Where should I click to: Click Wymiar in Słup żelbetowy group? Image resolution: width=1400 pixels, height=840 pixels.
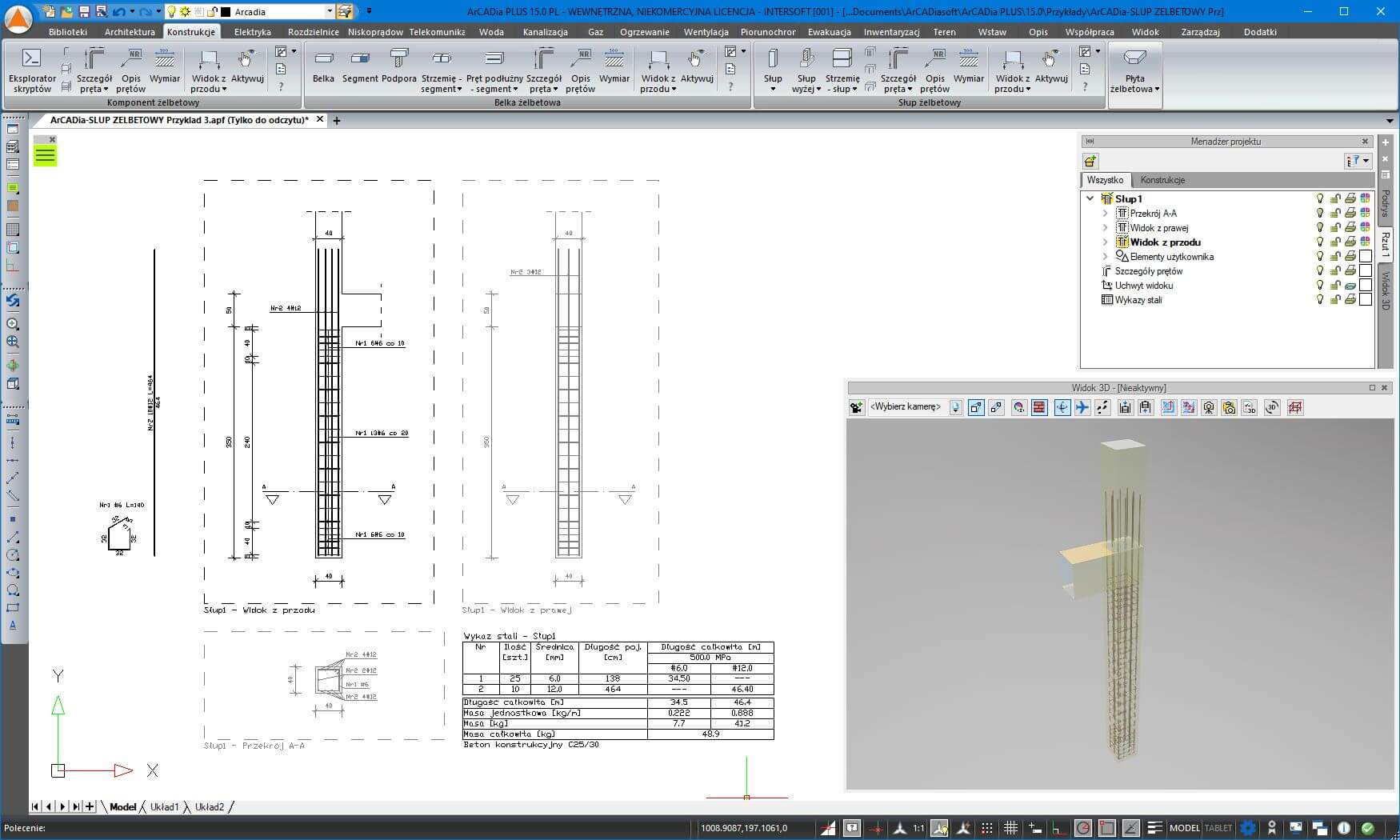pyautogui.click(x=968, y=66)
